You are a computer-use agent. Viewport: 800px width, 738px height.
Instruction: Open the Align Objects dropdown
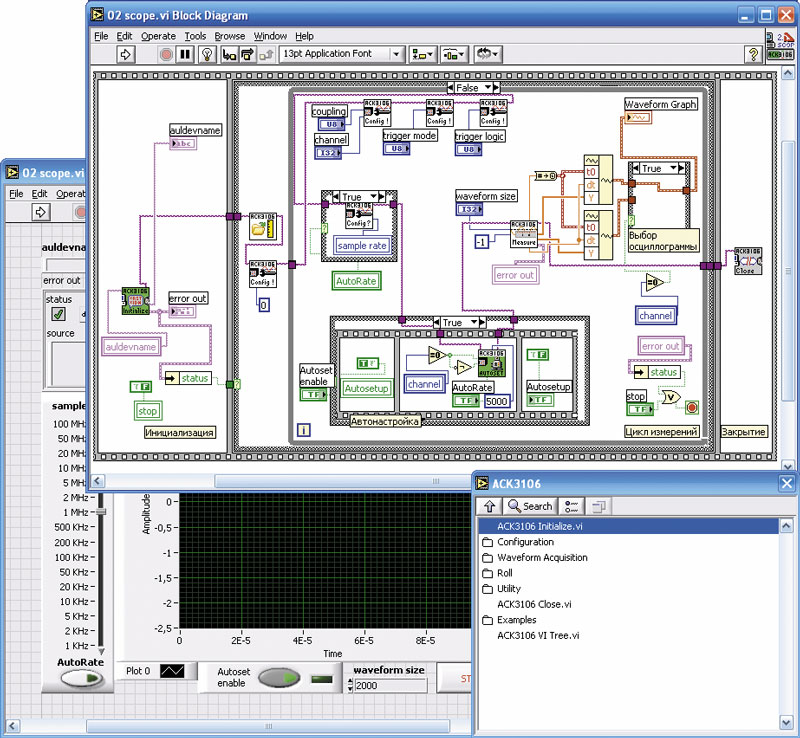point(422,55)
